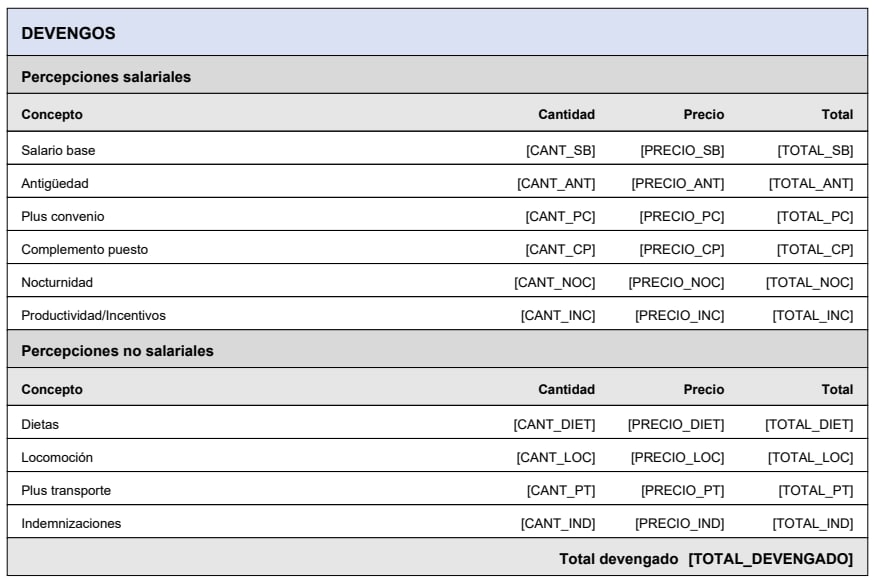This screenshot has width=874, height=583.
Task: Click the [PRECIO_NOC] placeholder
Action: point(676,282)
